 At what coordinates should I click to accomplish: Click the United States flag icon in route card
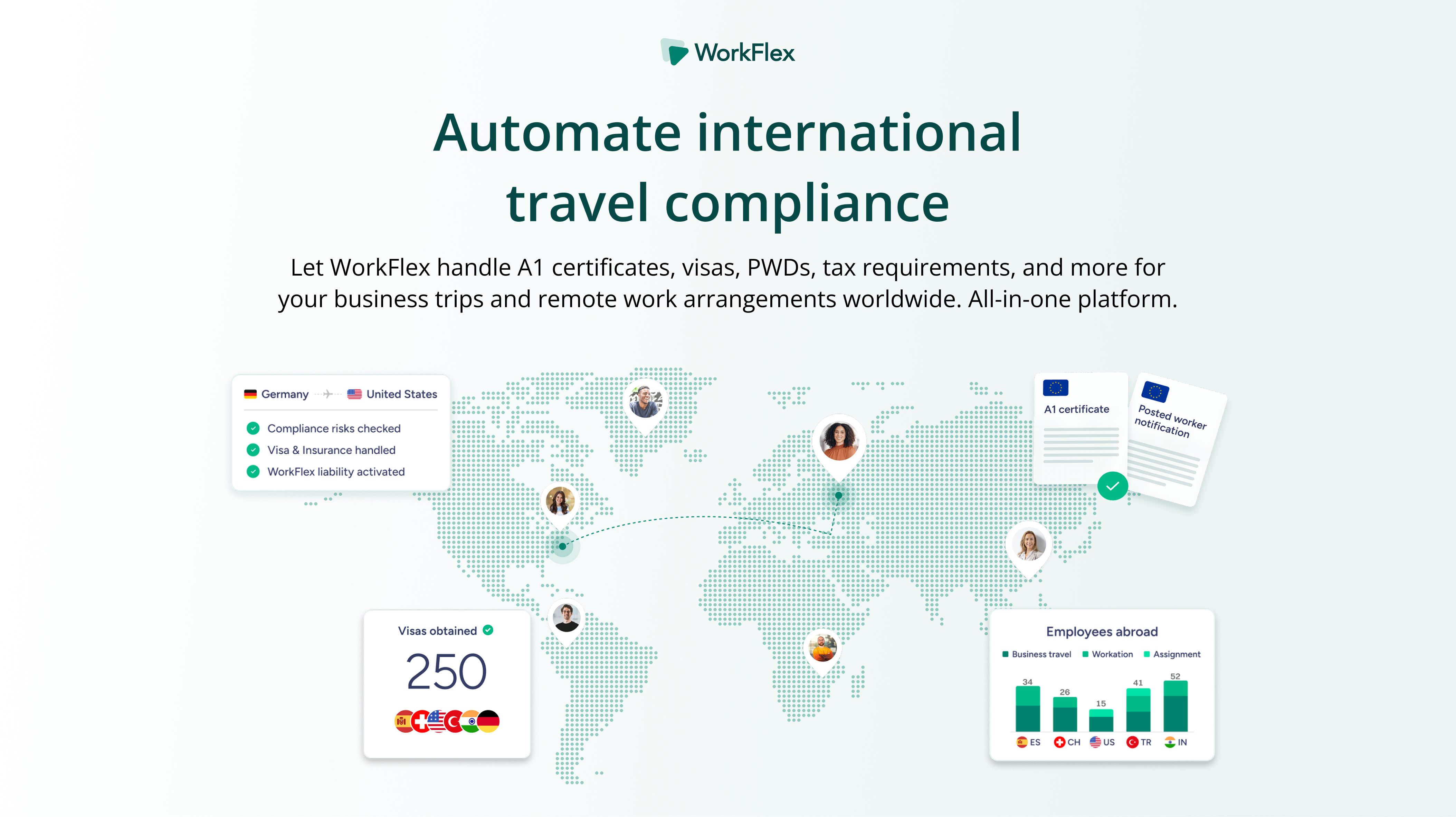354,394
